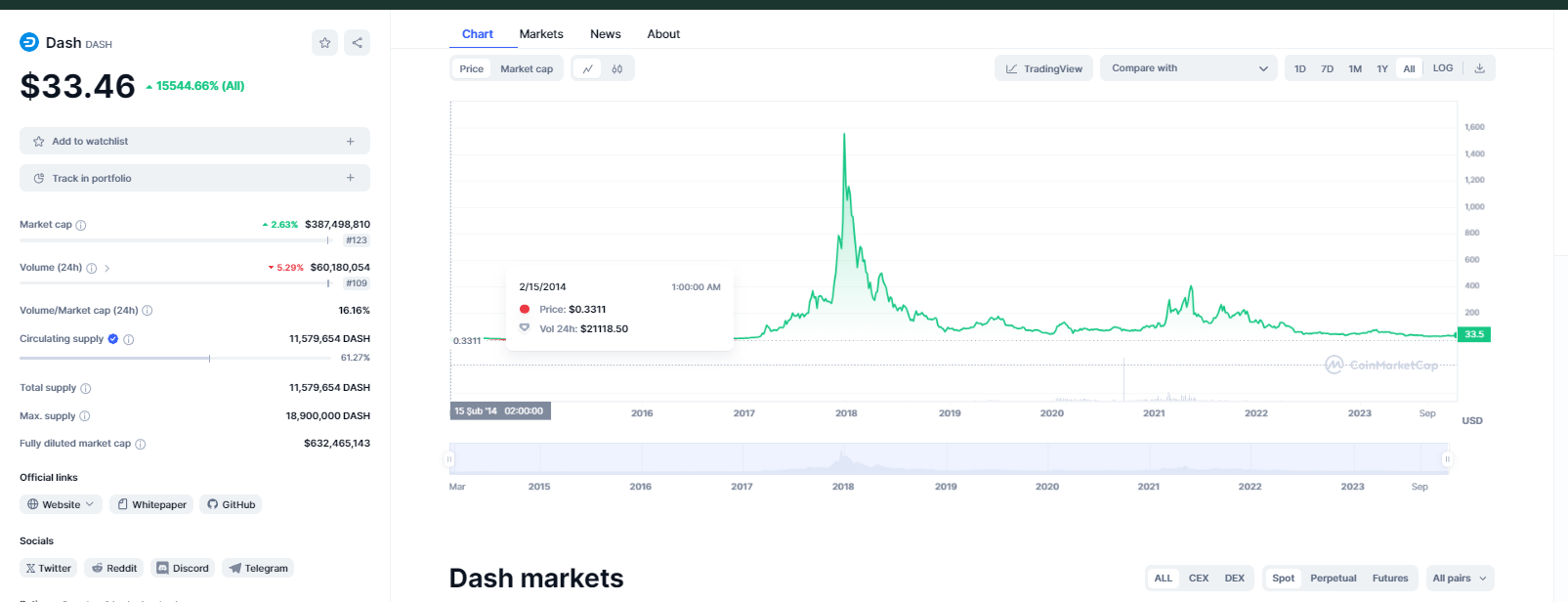
Task: Click the share icon beside Dash
Action: click(357, 43)
